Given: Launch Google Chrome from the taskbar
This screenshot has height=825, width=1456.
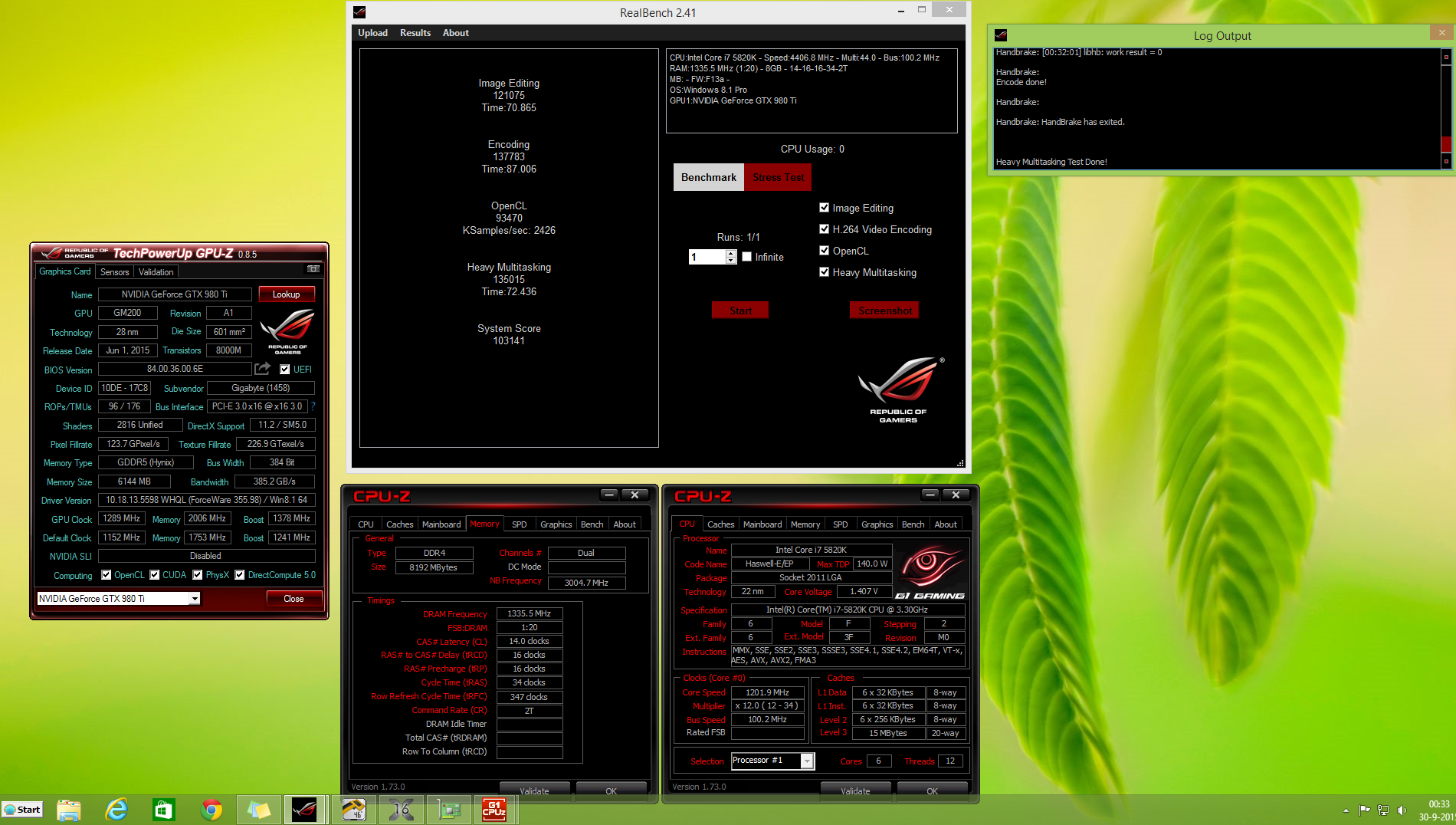Looking at the screenshot, I should (x=212, y=810).
